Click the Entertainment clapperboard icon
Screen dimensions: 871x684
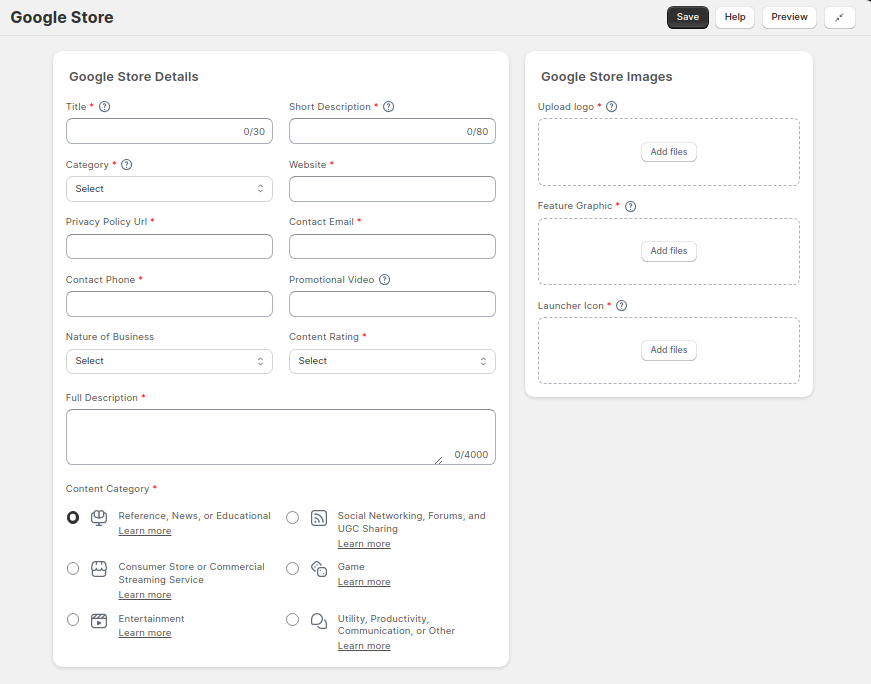pyautogui.click(x=99, y=620)
